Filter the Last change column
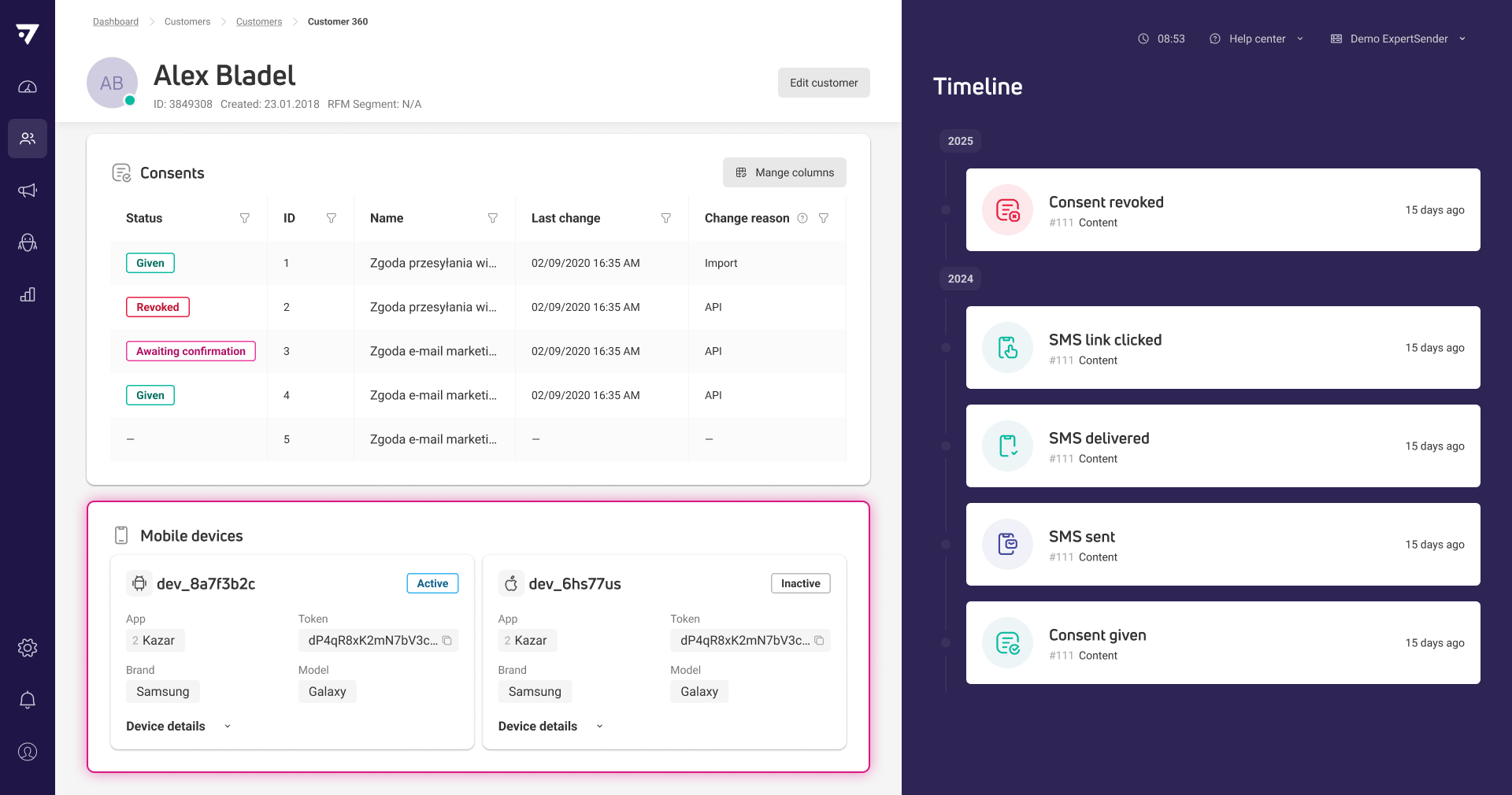Image resolution: width=1512 pixels, height=795 pixels. pyautogui.click(x=666, y=218)
